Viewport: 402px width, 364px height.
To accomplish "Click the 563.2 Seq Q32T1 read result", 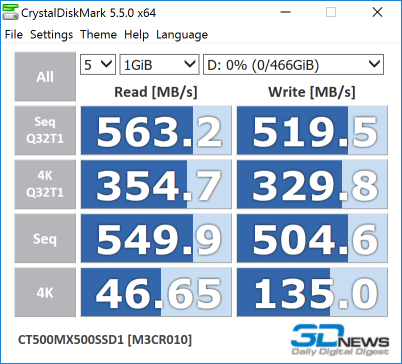I will [156, 130].
